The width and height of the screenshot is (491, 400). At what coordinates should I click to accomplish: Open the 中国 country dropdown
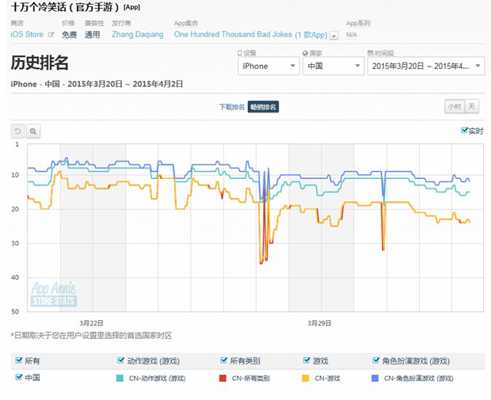[x=333, y=66]
